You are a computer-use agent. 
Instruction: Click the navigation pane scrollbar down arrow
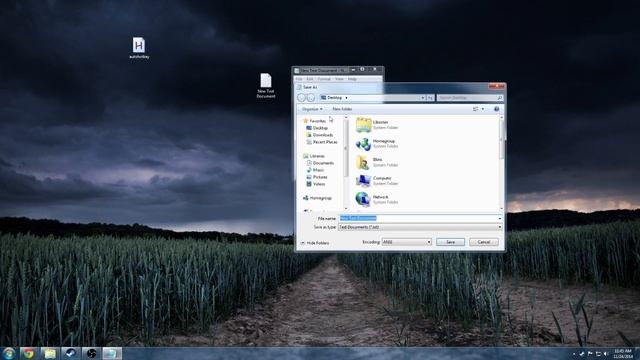[x=347, y=209]
